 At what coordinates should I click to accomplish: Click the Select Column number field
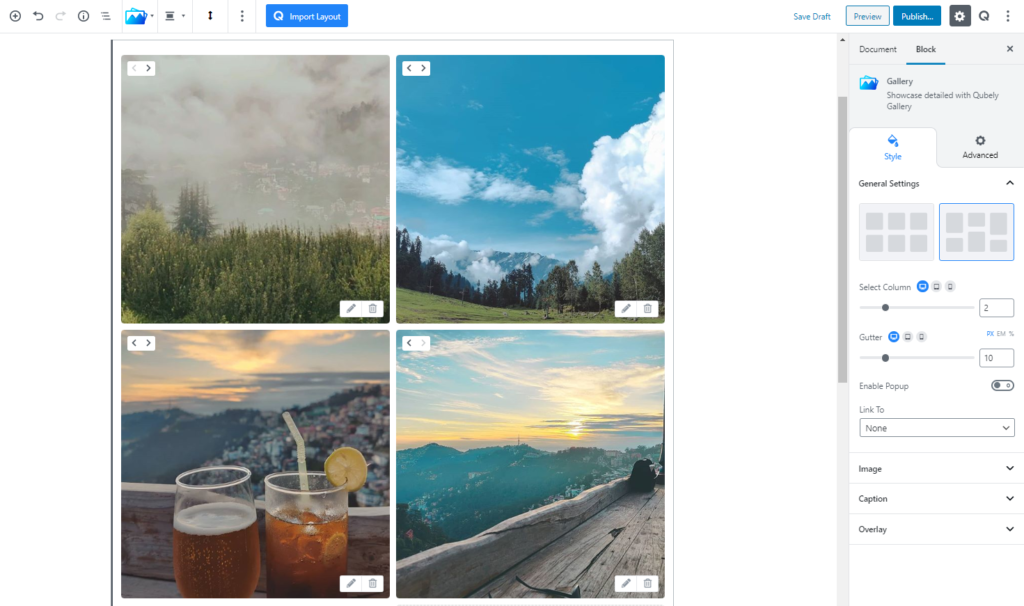[997, 308]
